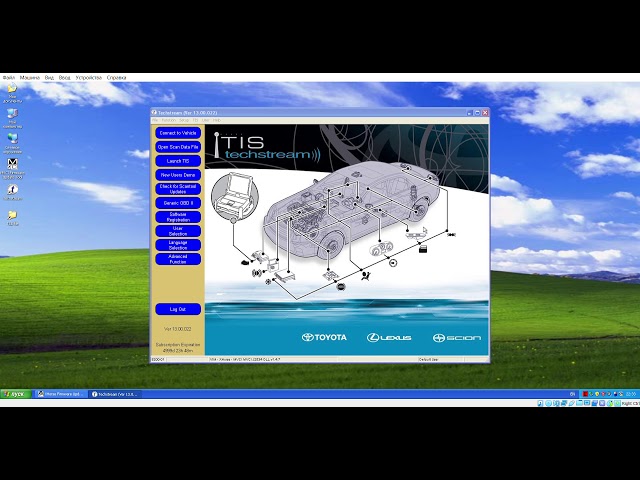
Task: Click the Scion logo
Action: tap(457, 338)
